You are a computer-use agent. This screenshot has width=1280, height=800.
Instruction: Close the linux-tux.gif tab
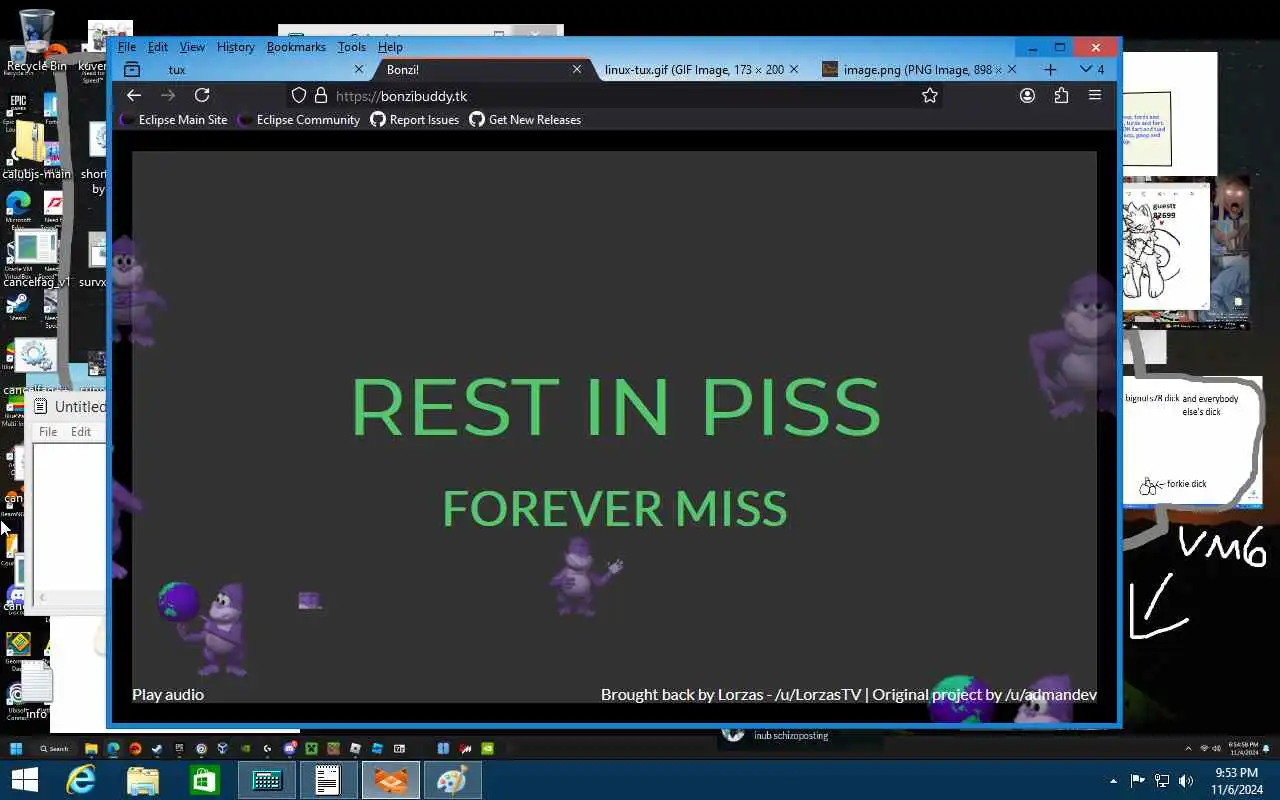[794, 69]
